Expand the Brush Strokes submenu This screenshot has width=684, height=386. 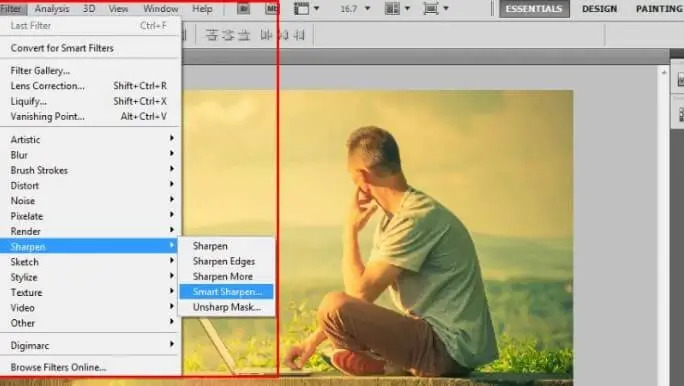click(90, 170)
